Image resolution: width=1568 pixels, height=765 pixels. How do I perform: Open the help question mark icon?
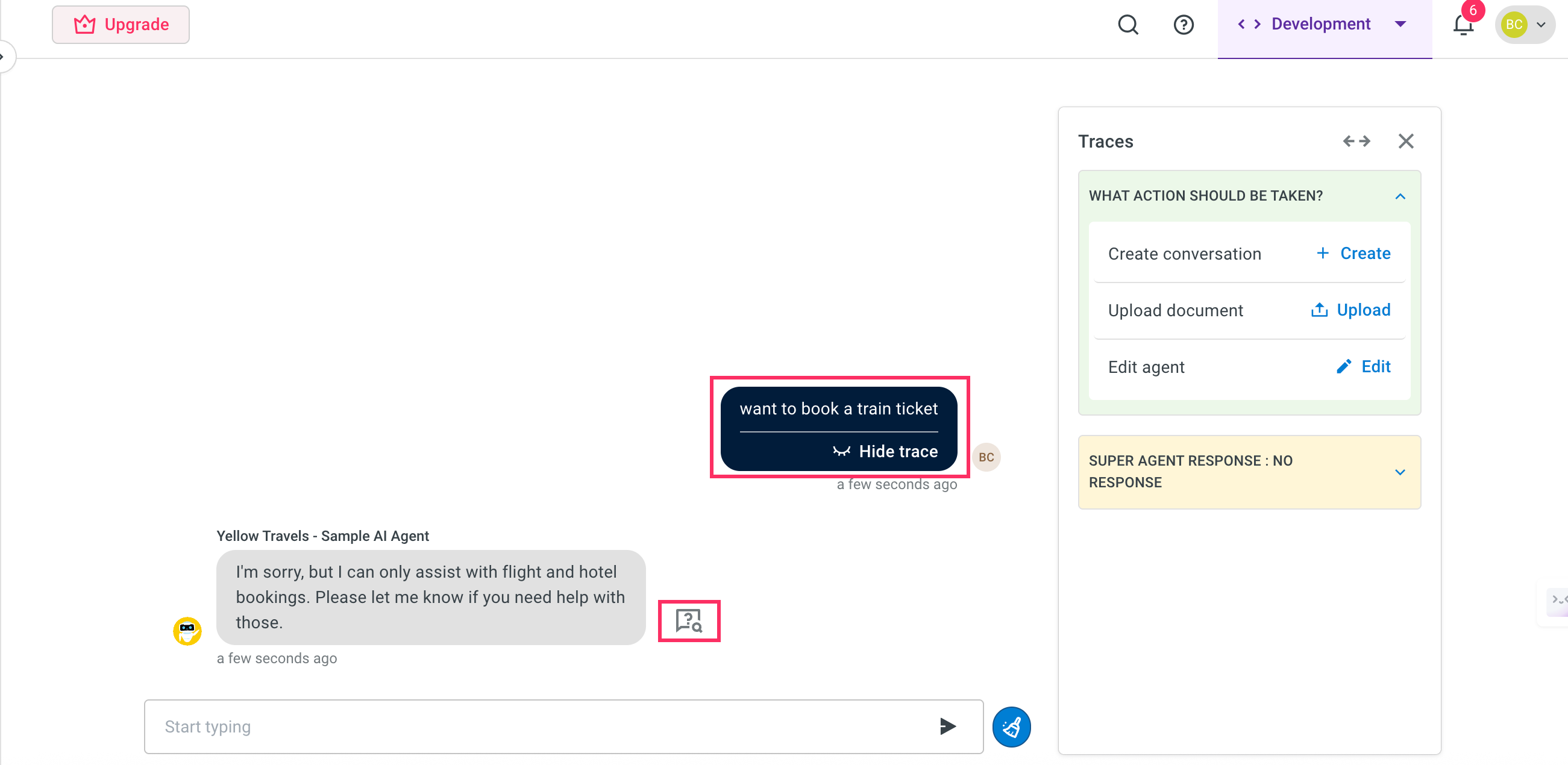(1184, 24)
